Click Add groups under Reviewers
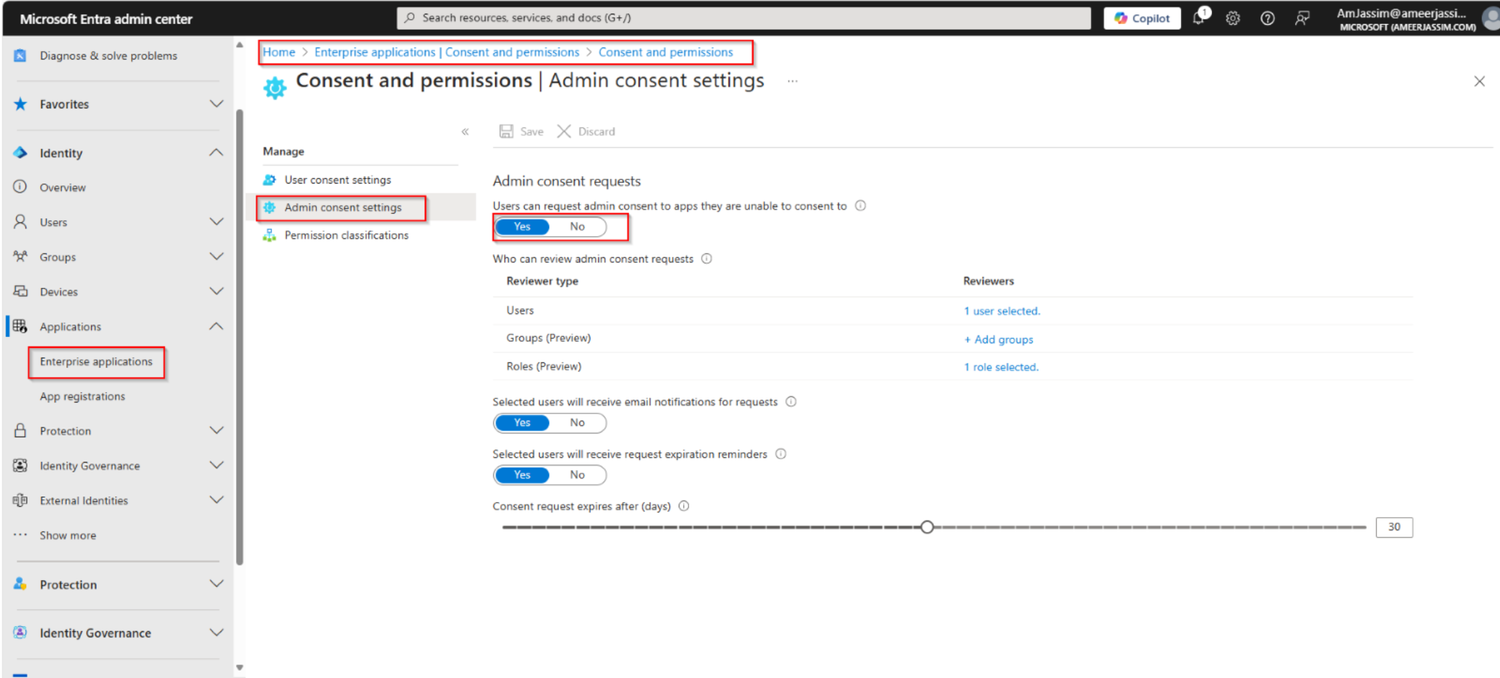 point(998,339)
